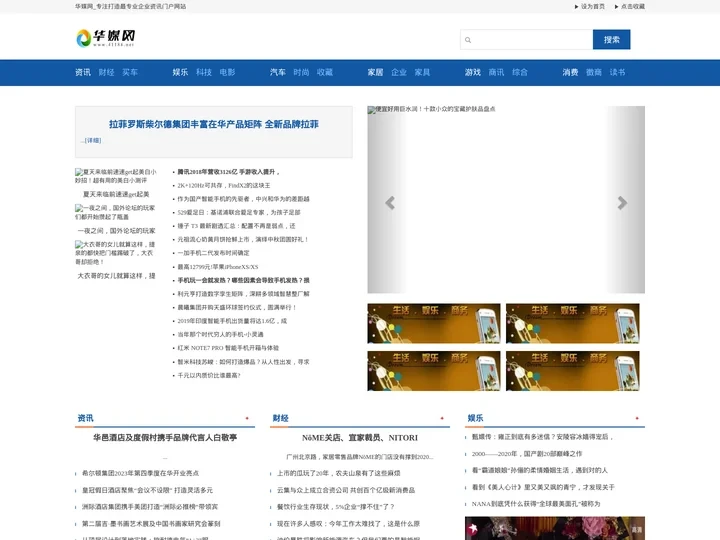The height and width of the screenshot is (540, 720).
Task: Open 资讯 section heading
Action: 85,418
